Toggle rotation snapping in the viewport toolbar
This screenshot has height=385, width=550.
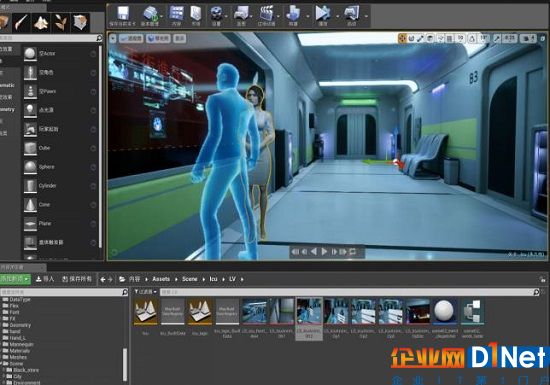tap(471, 38)
